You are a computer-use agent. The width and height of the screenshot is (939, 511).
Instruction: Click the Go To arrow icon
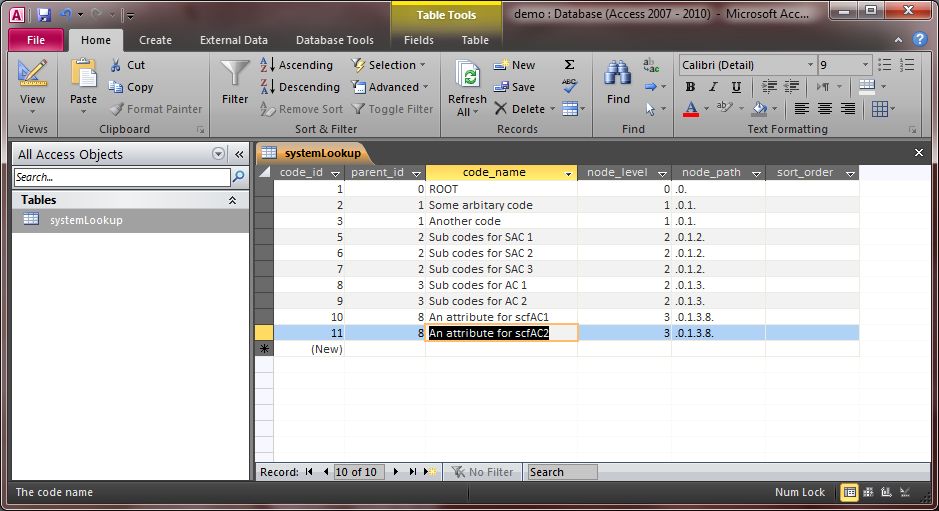pos(651,87)
